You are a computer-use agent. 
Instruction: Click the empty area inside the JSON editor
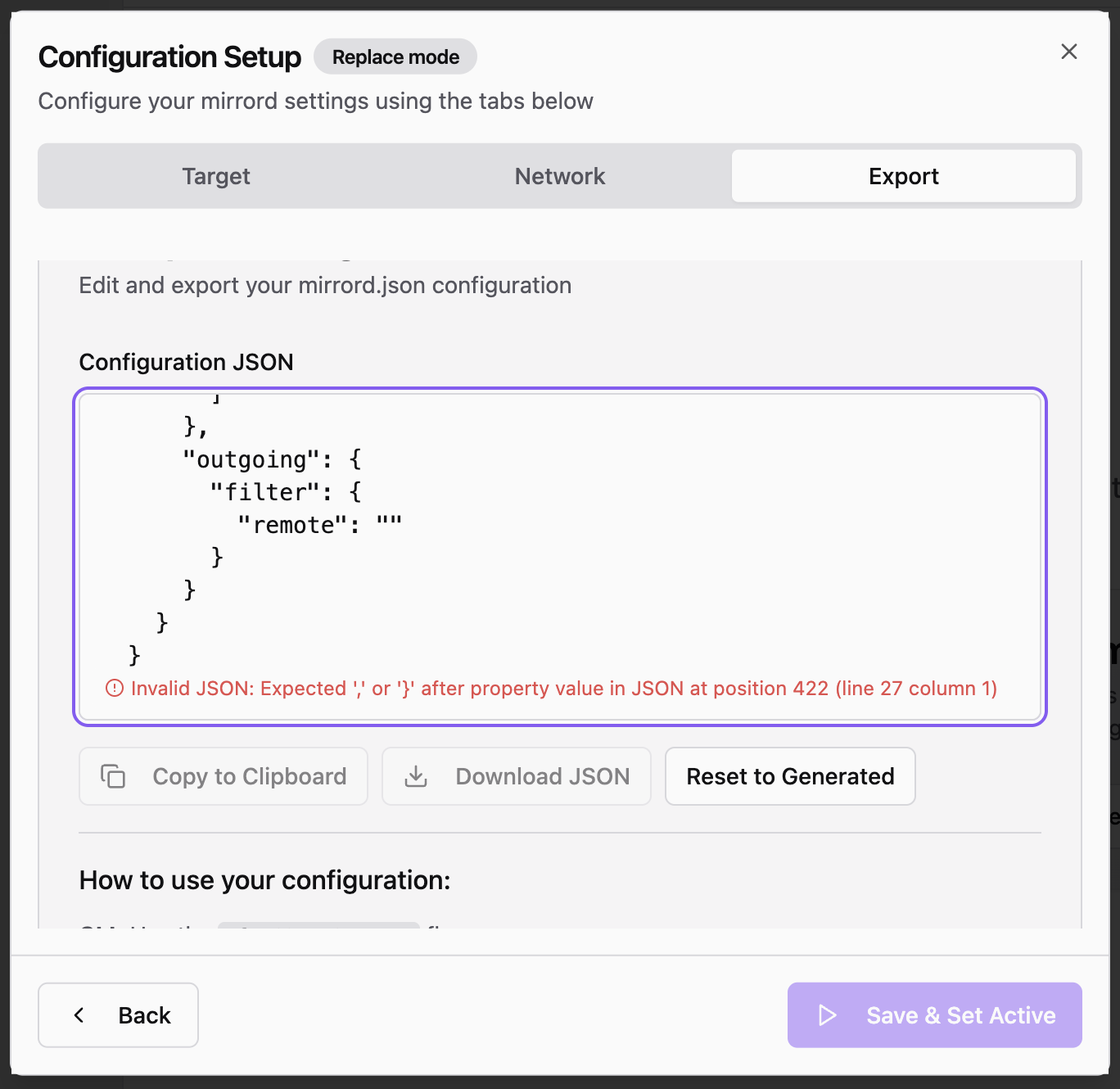[x=696, y=573]
